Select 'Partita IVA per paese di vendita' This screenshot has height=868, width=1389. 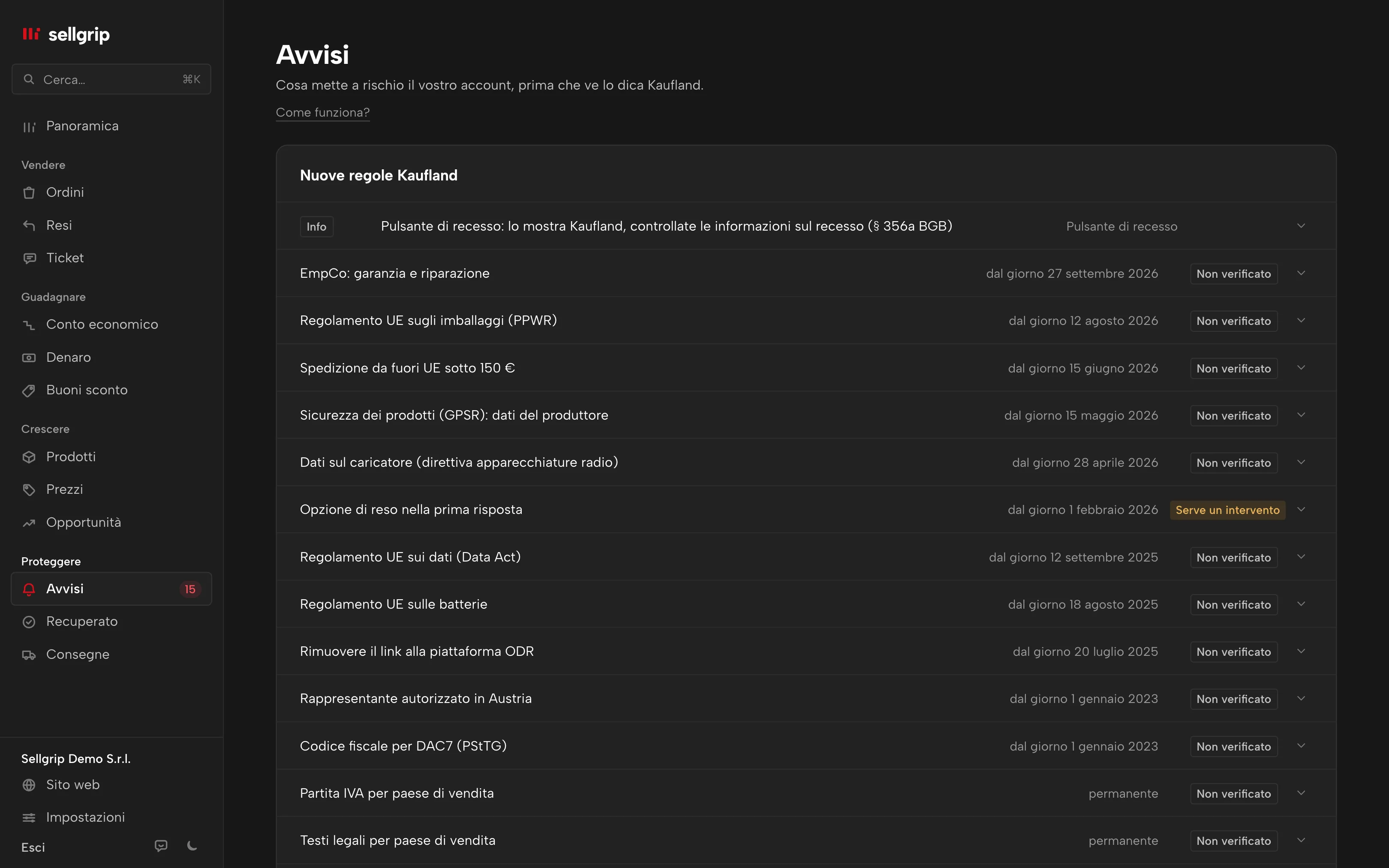pos(397,793)
